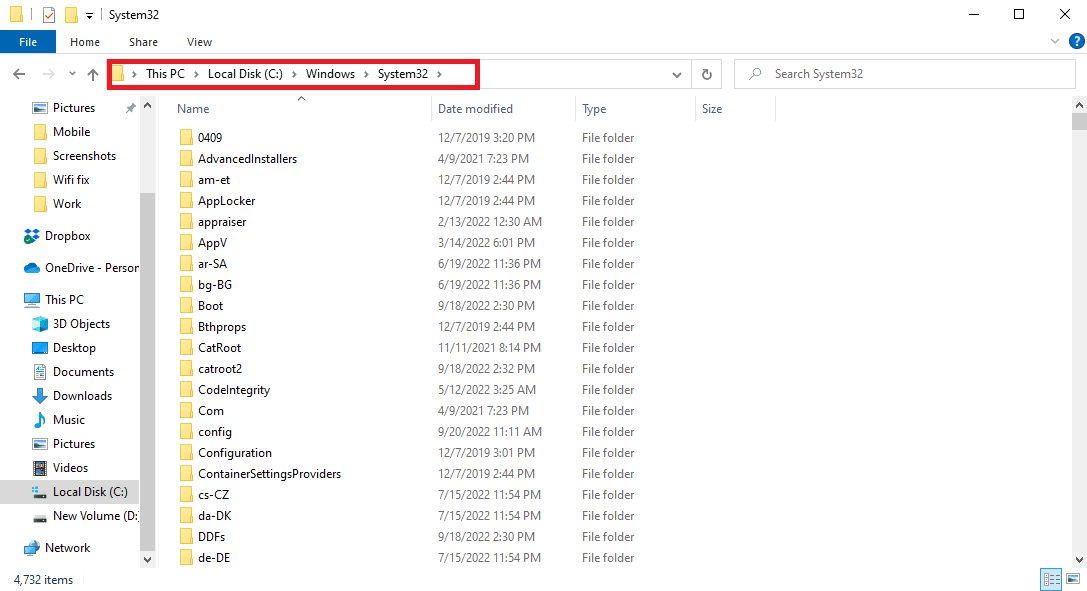Select the Boot folder icon
Image resolution: width=1087 pixels, height=591 pixels.
click(x=186, y=306)
